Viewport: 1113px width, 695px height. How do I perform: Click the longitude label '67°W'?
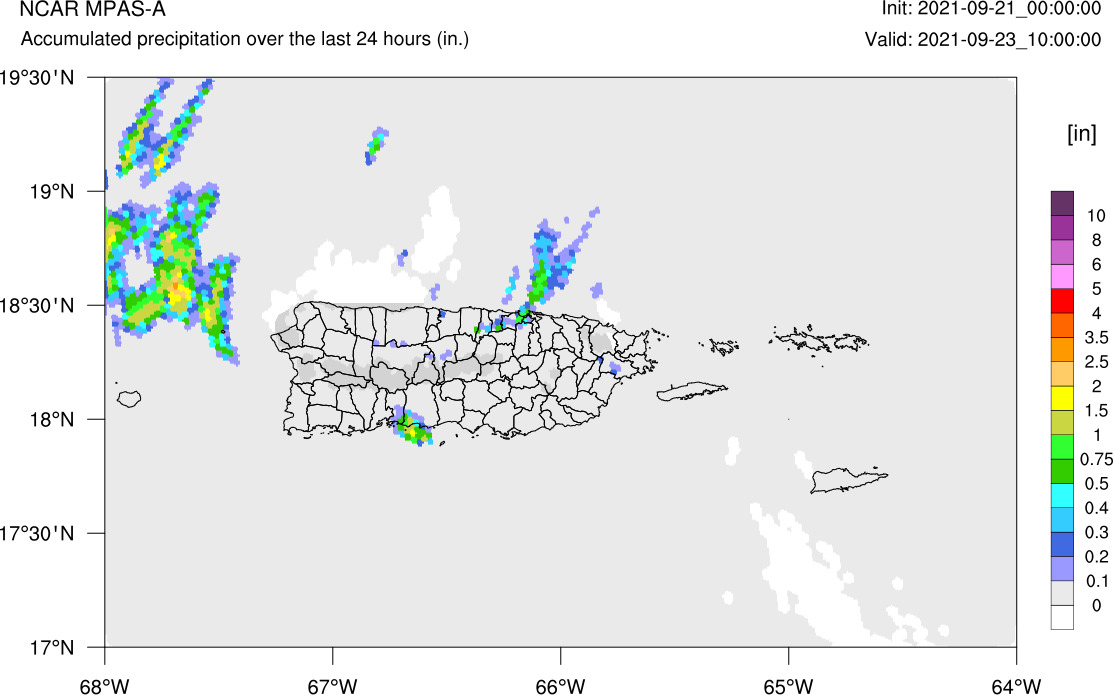click(333, 686)
